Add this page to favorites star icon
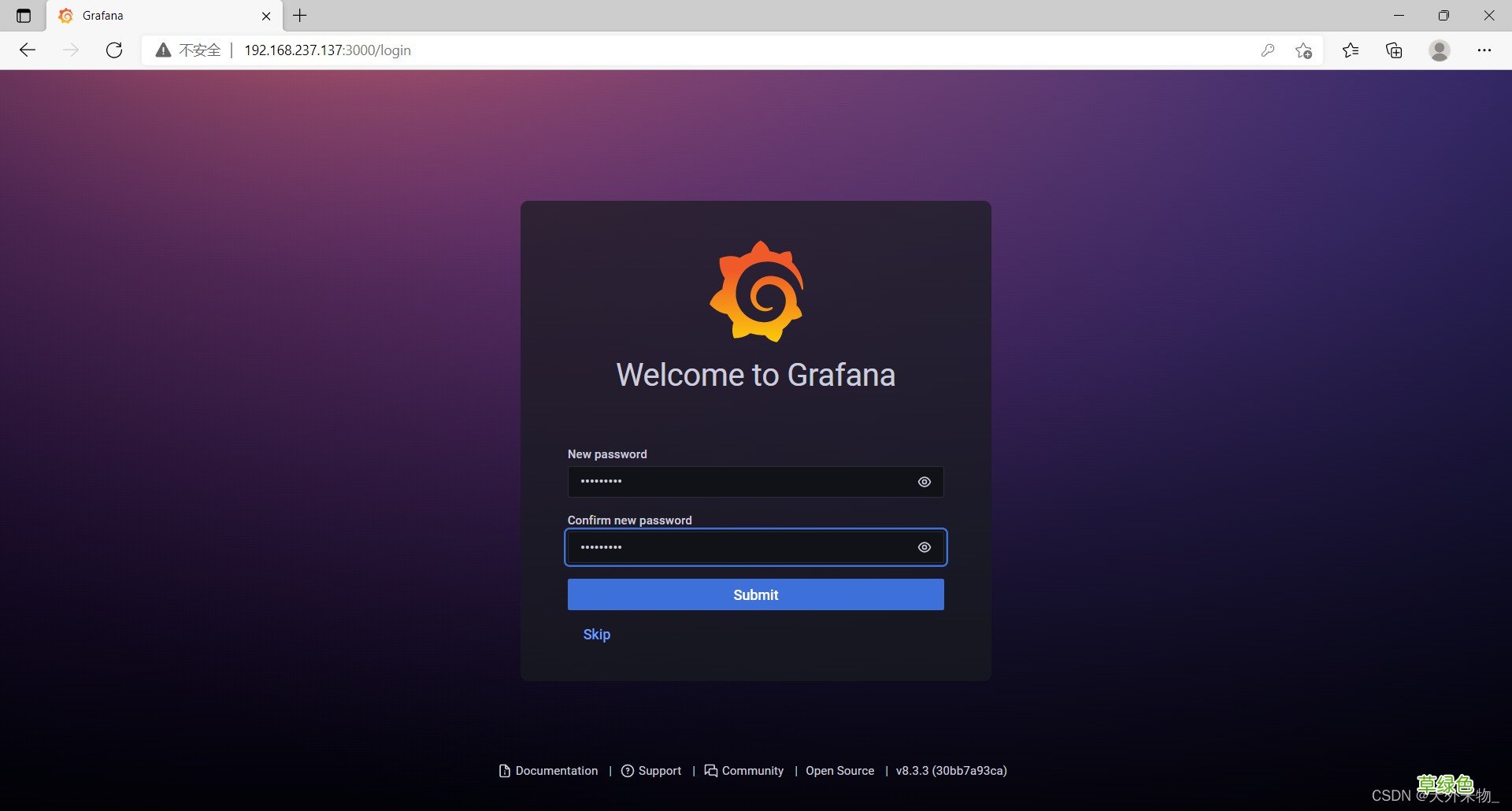Viewport: 1512px width, 811px height. point(1303,50)
